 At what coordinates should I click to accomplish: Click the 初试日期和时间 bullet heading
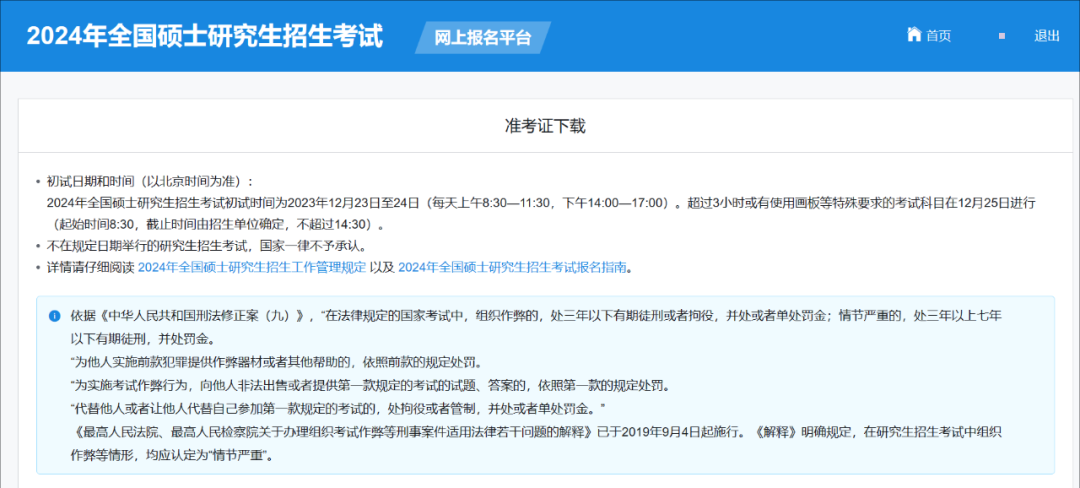pyautogui.click(x=151, y=181)
